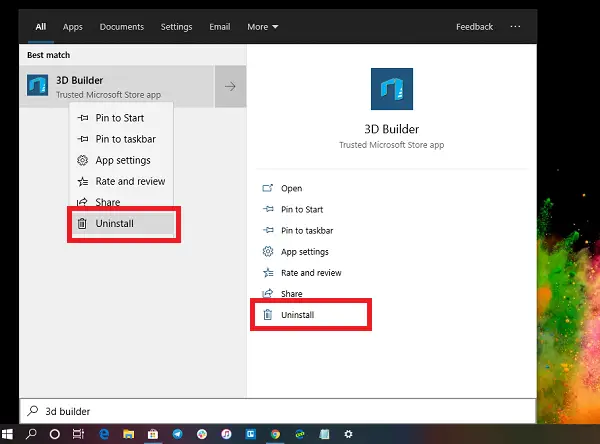Image resolution: width=600 pixels, height=444 pixels.
Task: Open App settings in details pane
Action: 305,252
